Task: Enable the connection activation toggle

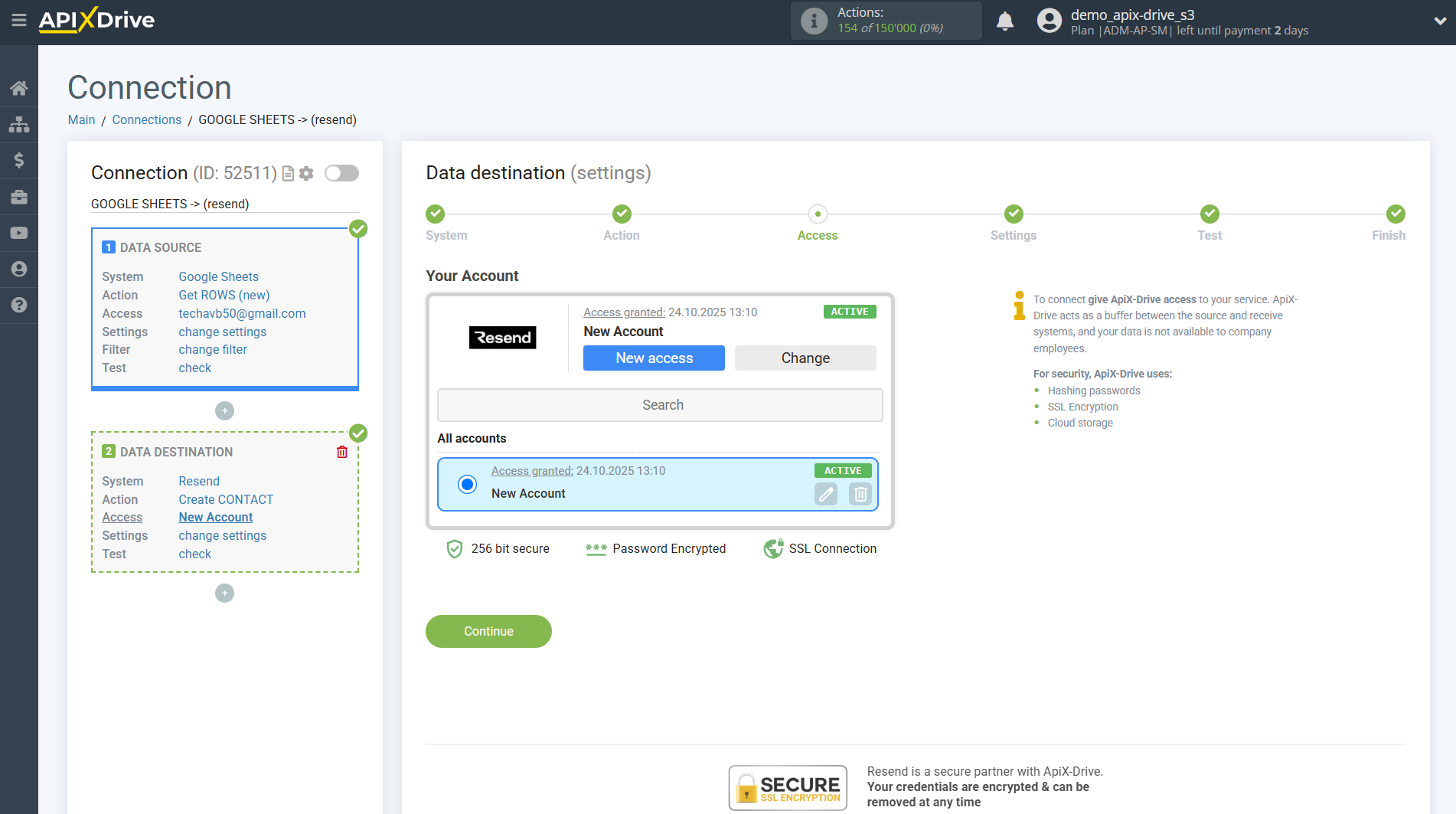Action: (x=341, y=173)
